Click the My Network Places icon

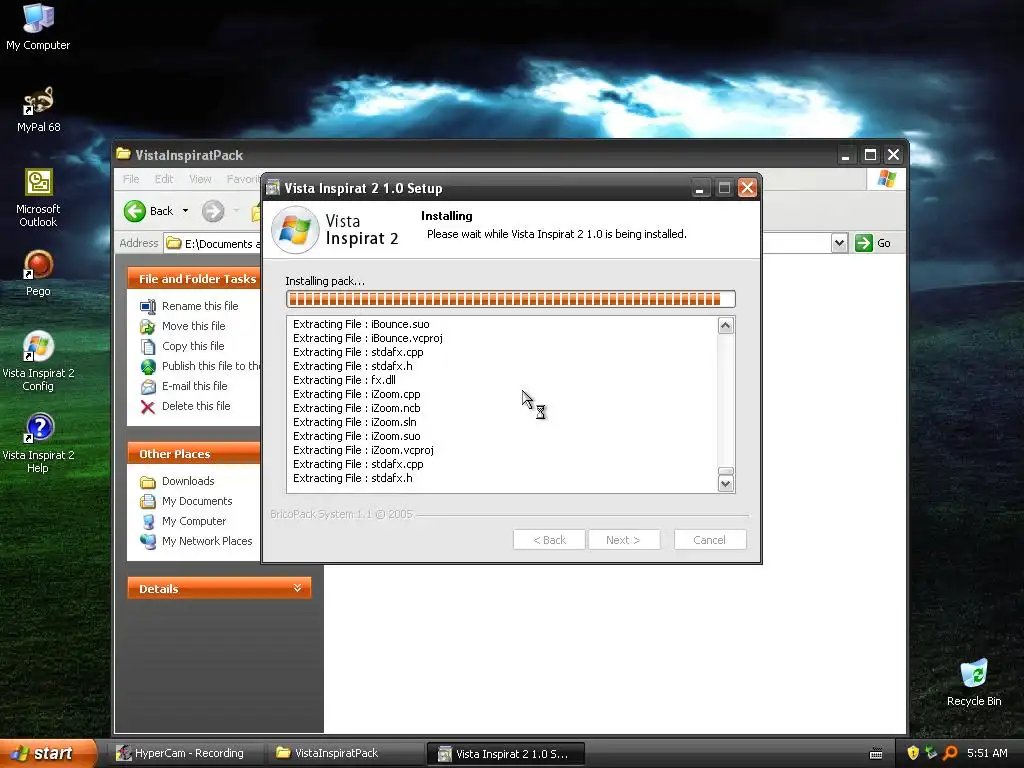coord(148,541)
